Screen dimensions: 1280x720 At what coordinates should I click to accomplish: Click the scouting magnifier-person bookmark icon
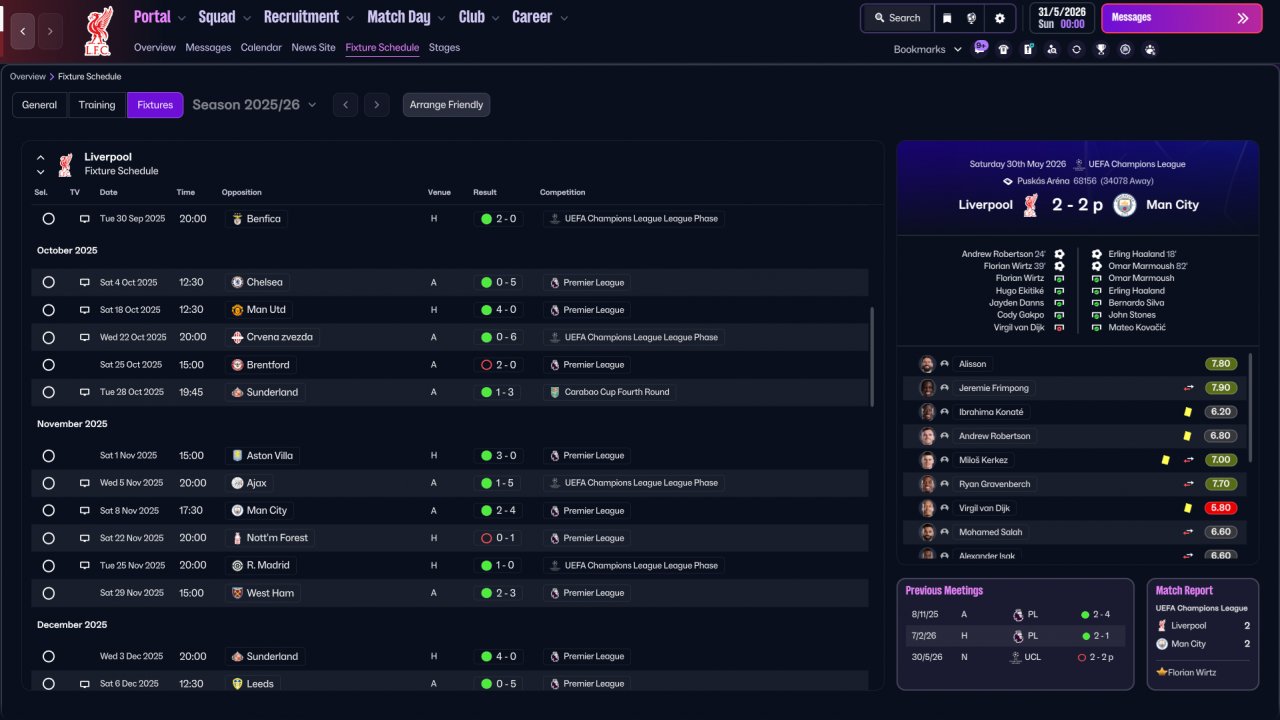point(1052,49)
